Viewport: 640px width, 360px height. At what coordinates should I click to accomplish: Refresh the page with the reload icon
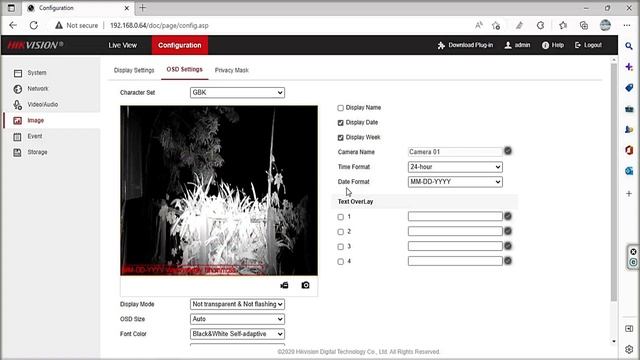tap(34, 25)
